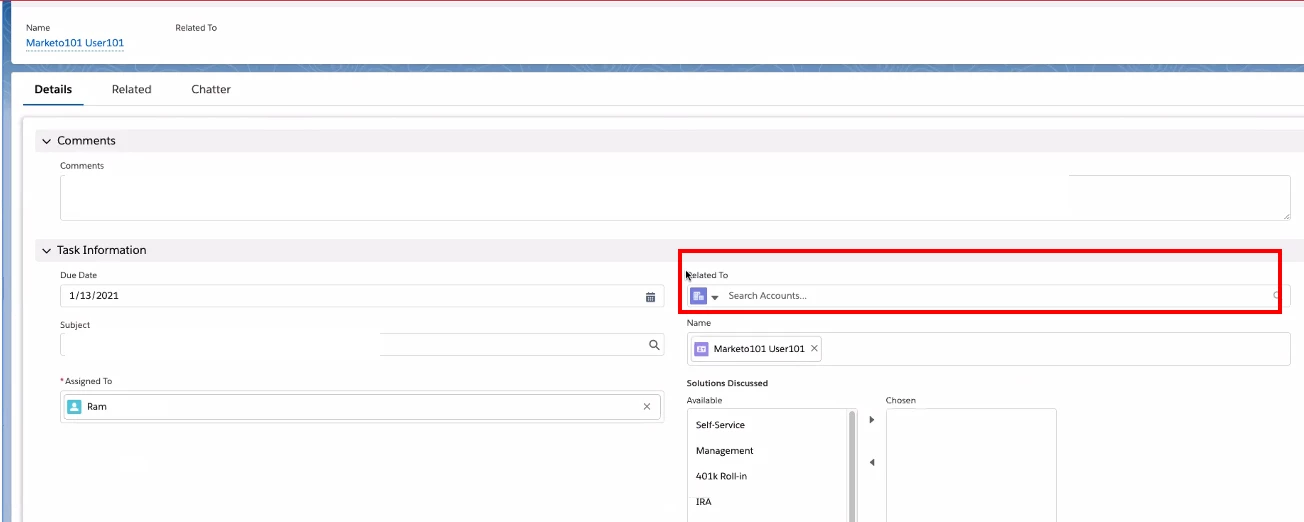Remove Marketo101 User101 pill from Name field
The width and height of the screenshot is (1304, 522).
point(814,349)
